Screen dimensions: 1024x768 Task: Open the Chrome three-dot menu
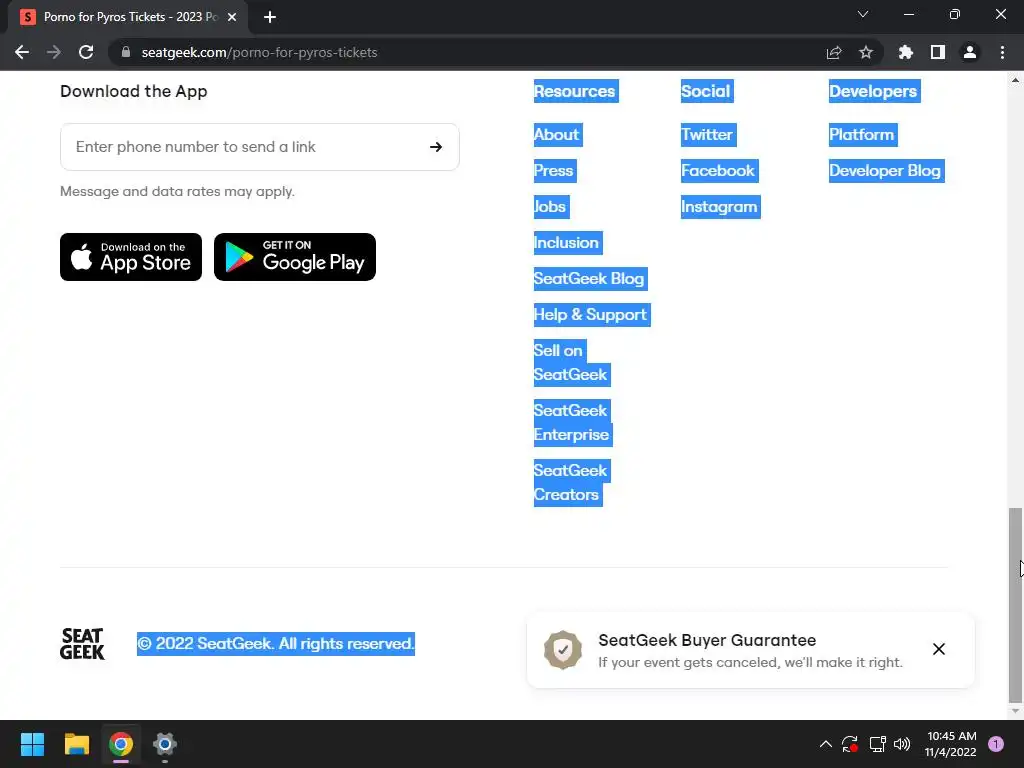pos(1002,52)
